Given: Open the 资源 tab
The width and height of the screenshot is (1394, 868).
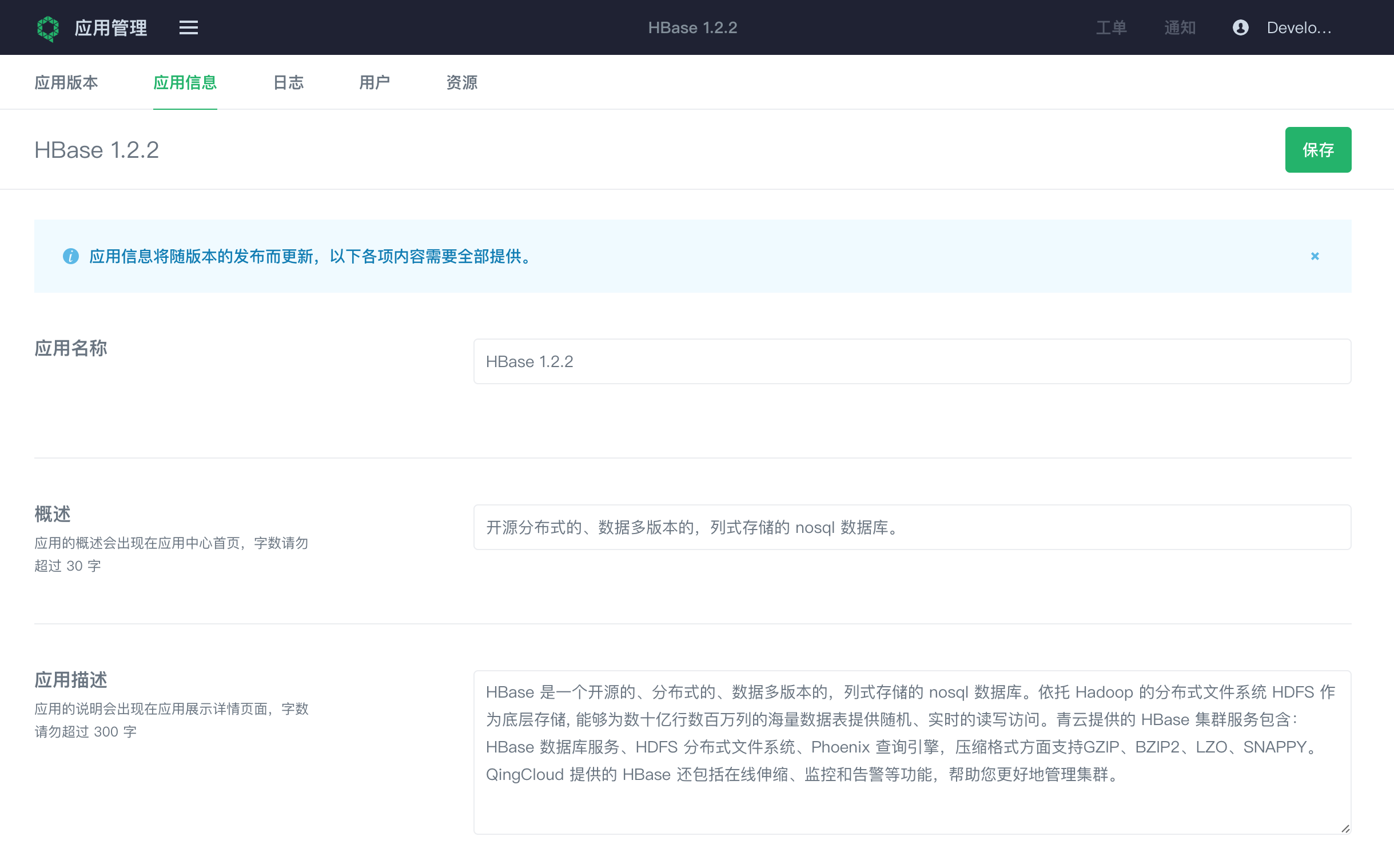Looking at the screenshot, I should (x=461, y=83).
